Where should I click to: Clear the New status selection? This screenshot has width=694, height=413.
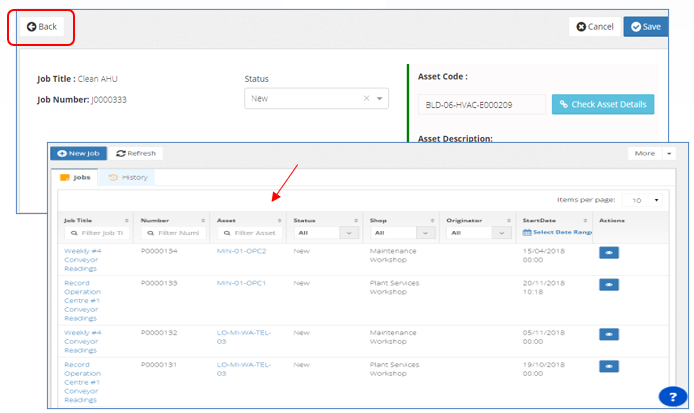(x=366, y=98)
